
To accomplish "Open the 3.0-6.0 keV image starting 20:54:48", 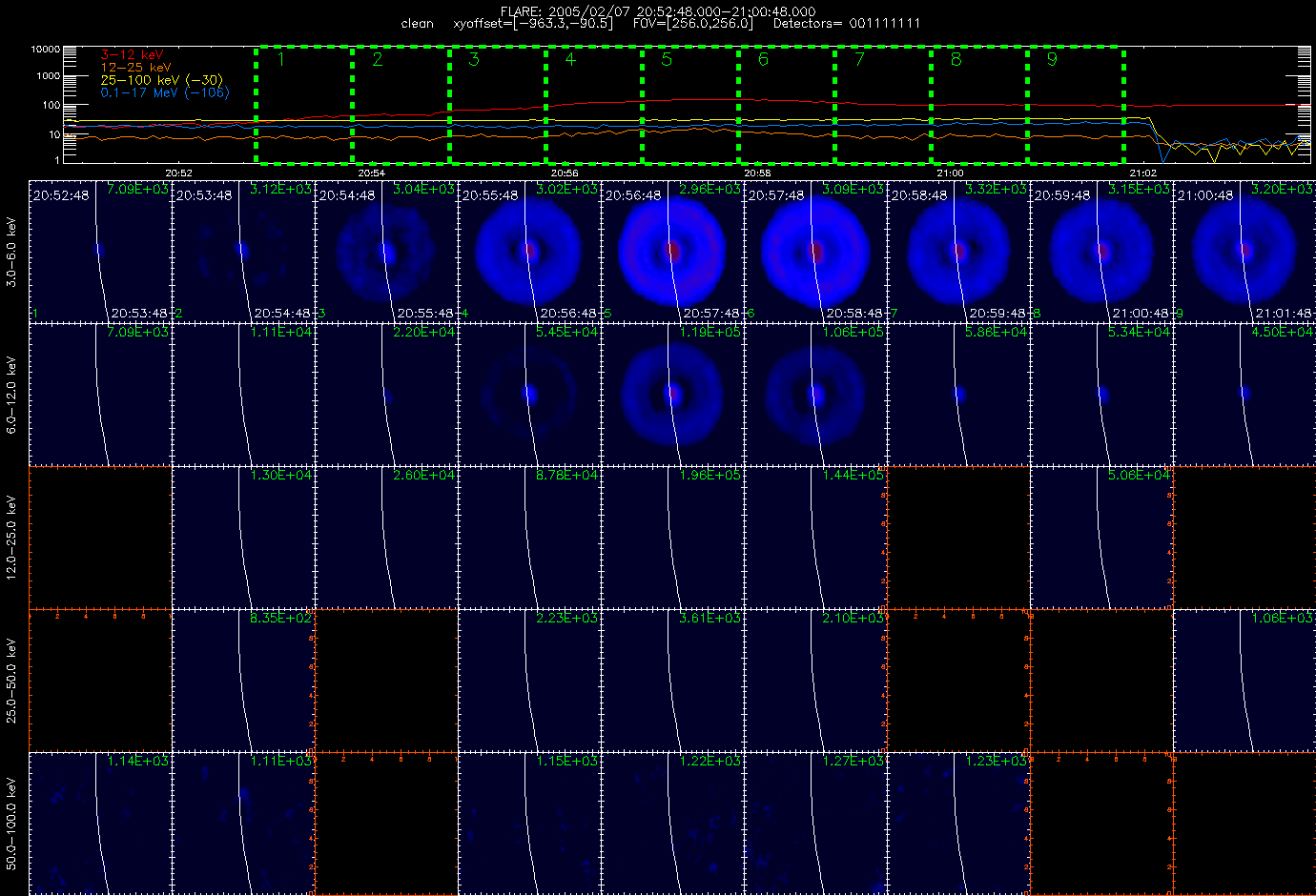I will pyautogui.click(x=386, y=251).
